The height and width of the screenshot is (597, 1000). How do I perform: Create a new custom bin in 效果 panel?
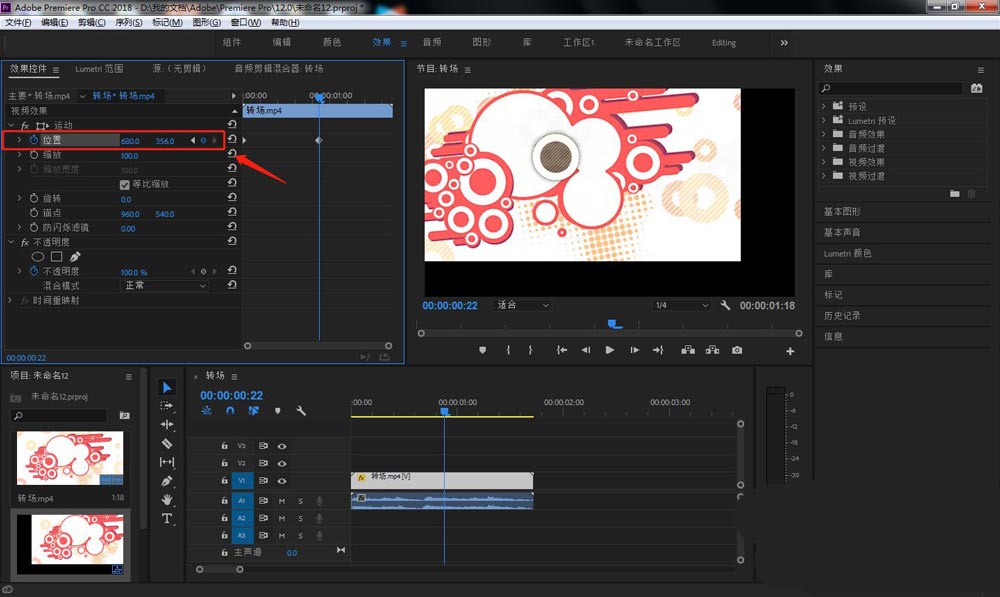pos(955,193)
